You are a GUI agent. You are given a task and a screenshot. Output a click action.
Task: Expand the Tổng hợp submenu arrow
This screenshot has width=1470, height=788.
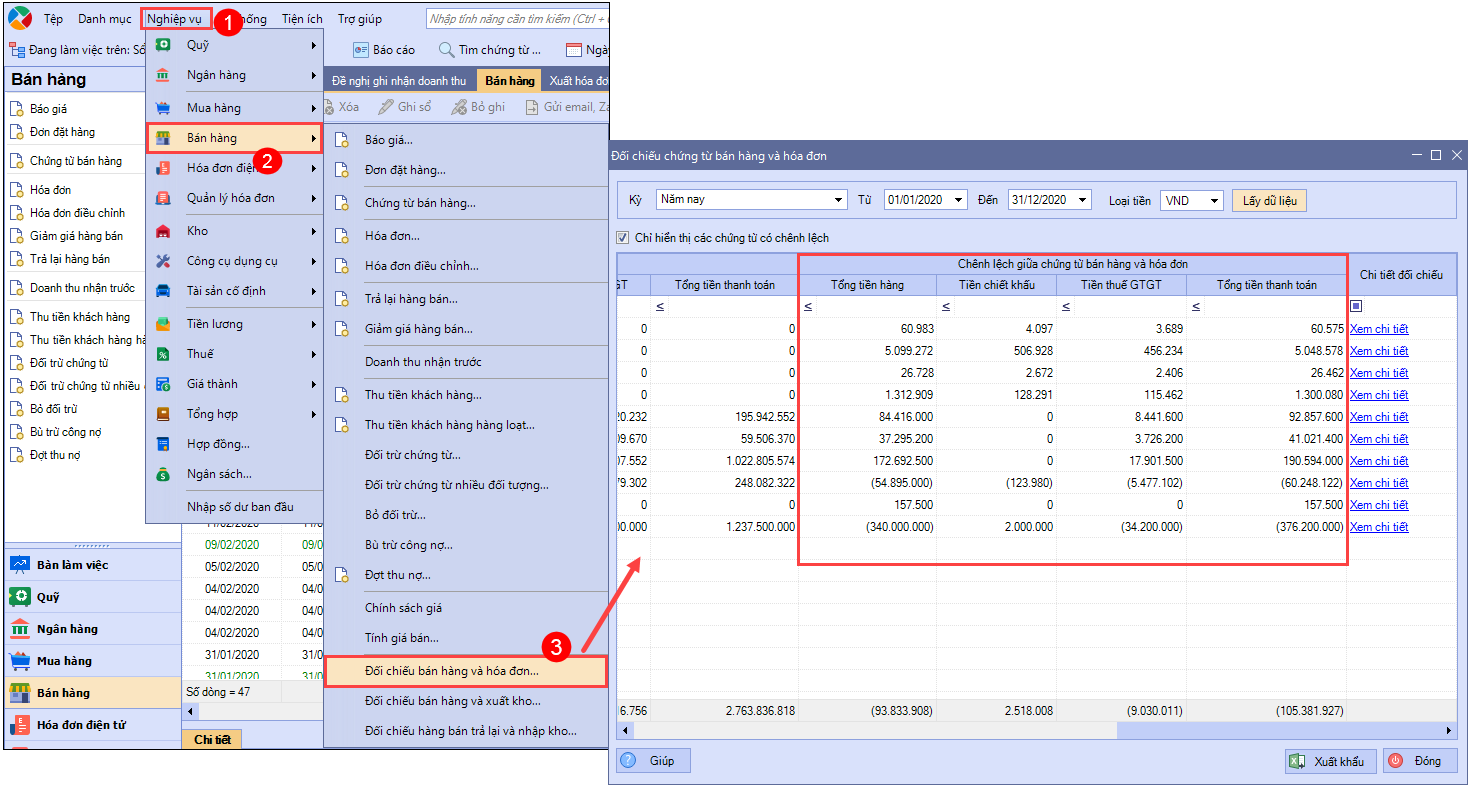click(x=313, y=414)
